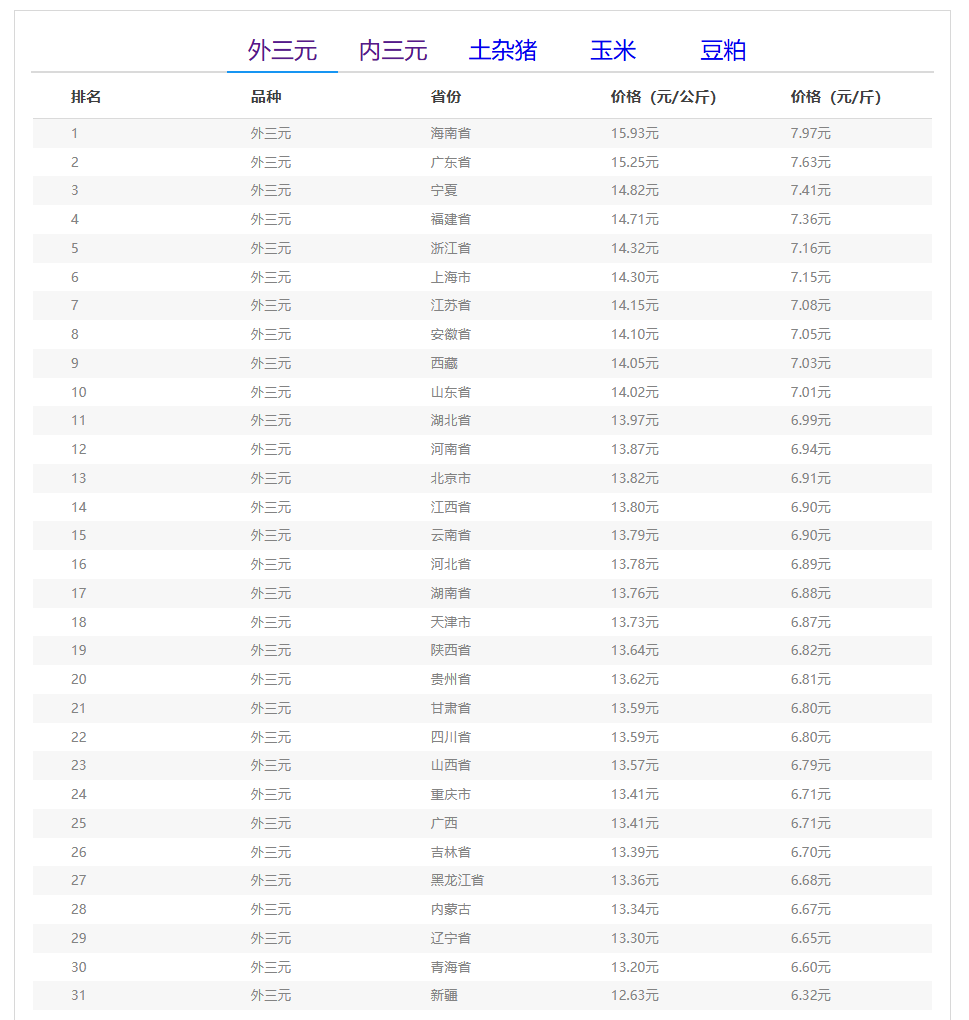Click the 15.93元 price value

[635, 133]
